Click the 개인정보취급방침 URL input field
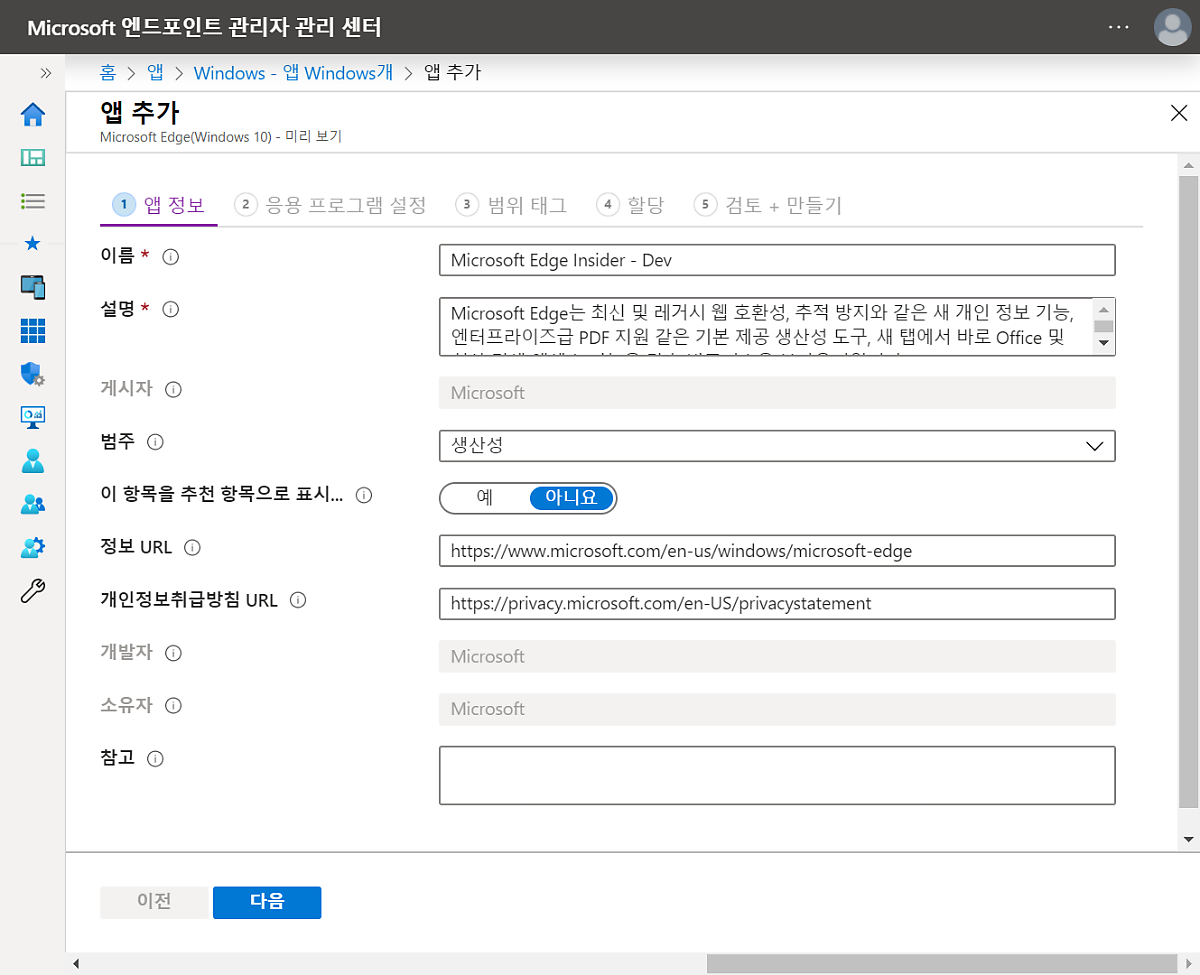The height and width of the screenshot is (975, 1200). pyautogui.click(x=777, y=603)
